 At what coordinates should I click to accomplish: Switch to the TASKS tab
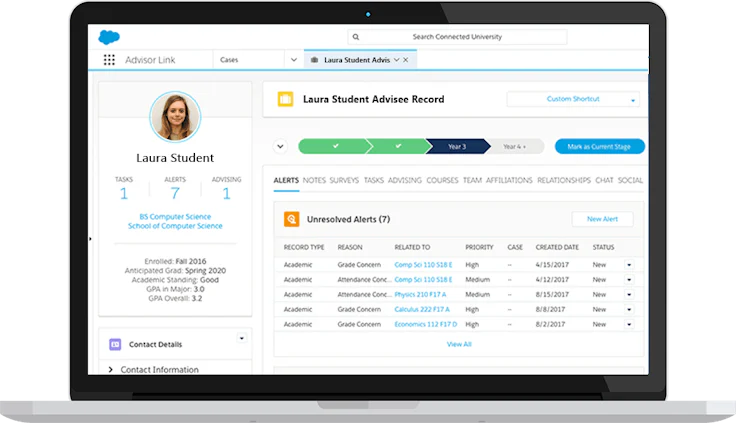point(374,180)
